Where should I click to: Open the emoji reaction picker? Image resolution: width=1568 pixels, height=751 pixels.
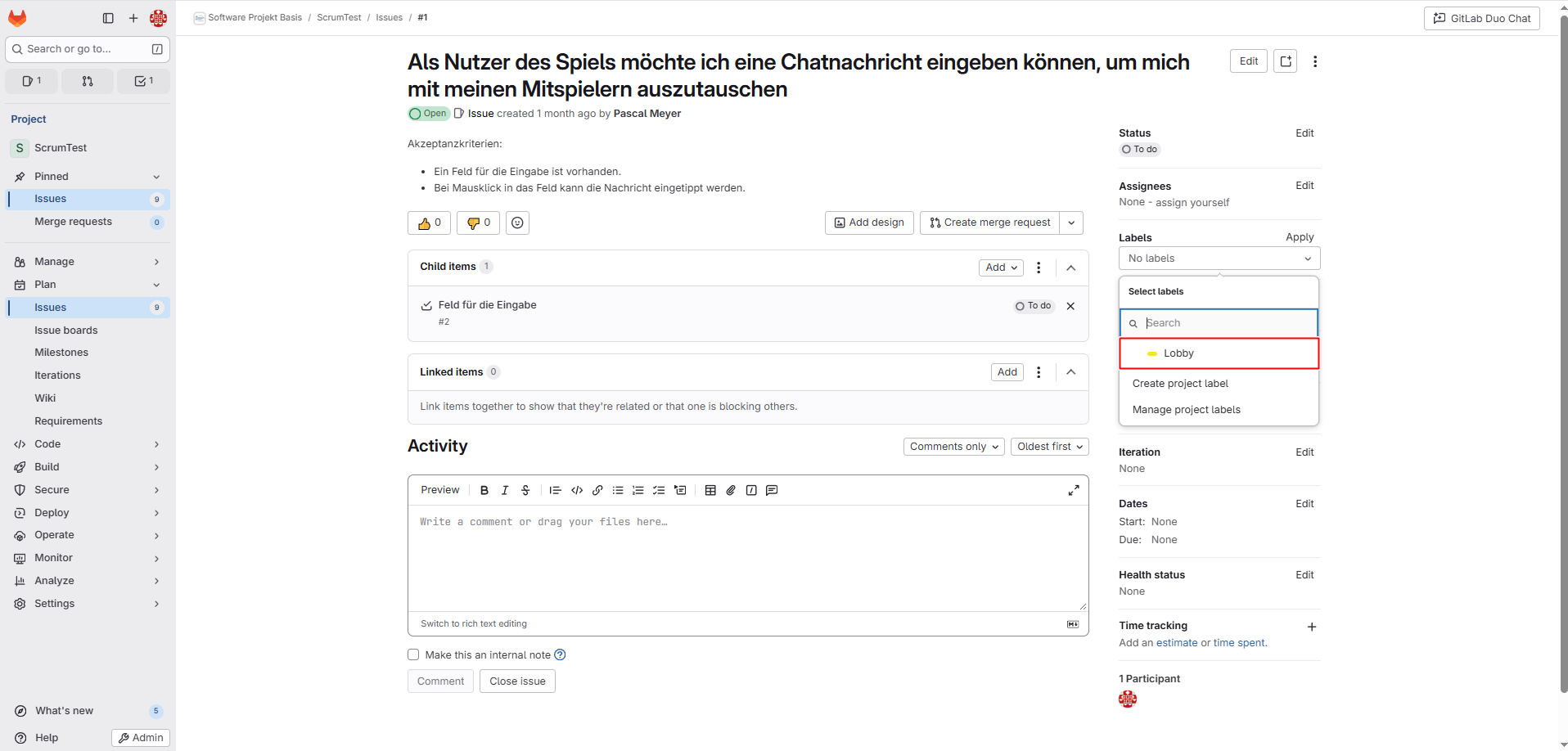[x=517, y=223]
